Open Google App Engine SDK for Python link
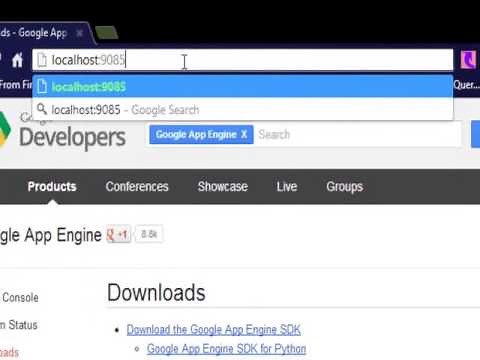This screenshot has width=480, height=360. point(226,349)
